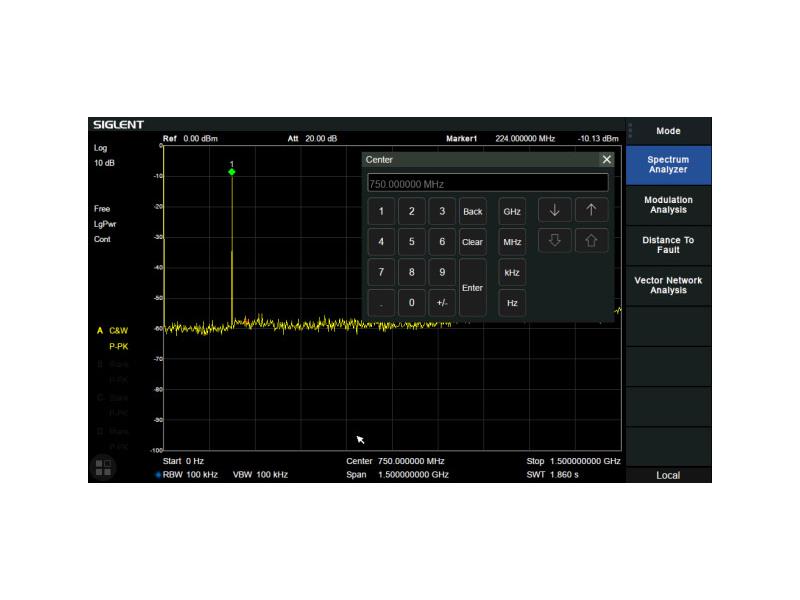Click the Cont sweep label
800x600 pixels.
click(102, 239)
